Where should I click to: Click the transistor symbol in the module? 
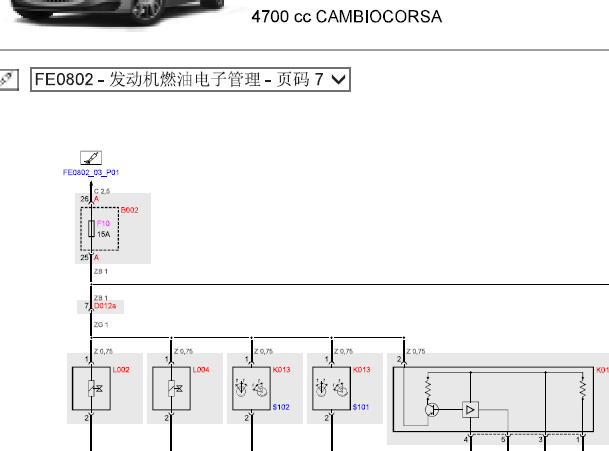(x=432, y=410)
